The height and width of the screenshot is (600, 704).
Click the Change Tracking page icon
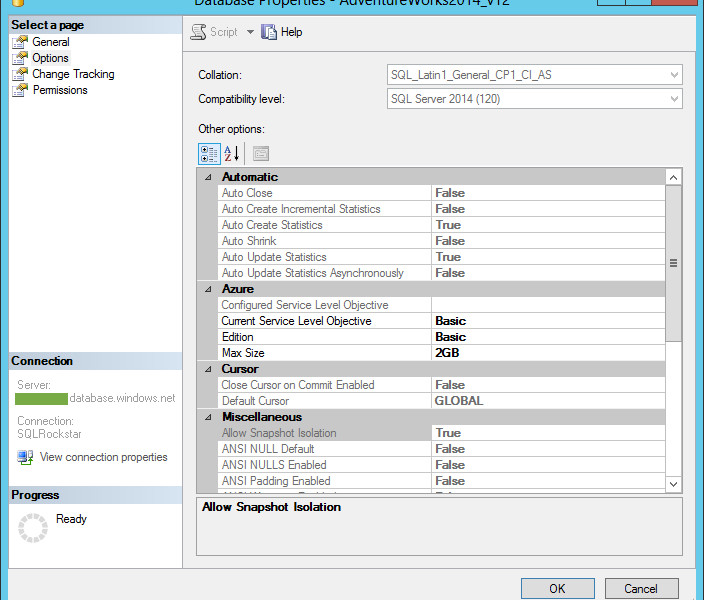[20, 74]
